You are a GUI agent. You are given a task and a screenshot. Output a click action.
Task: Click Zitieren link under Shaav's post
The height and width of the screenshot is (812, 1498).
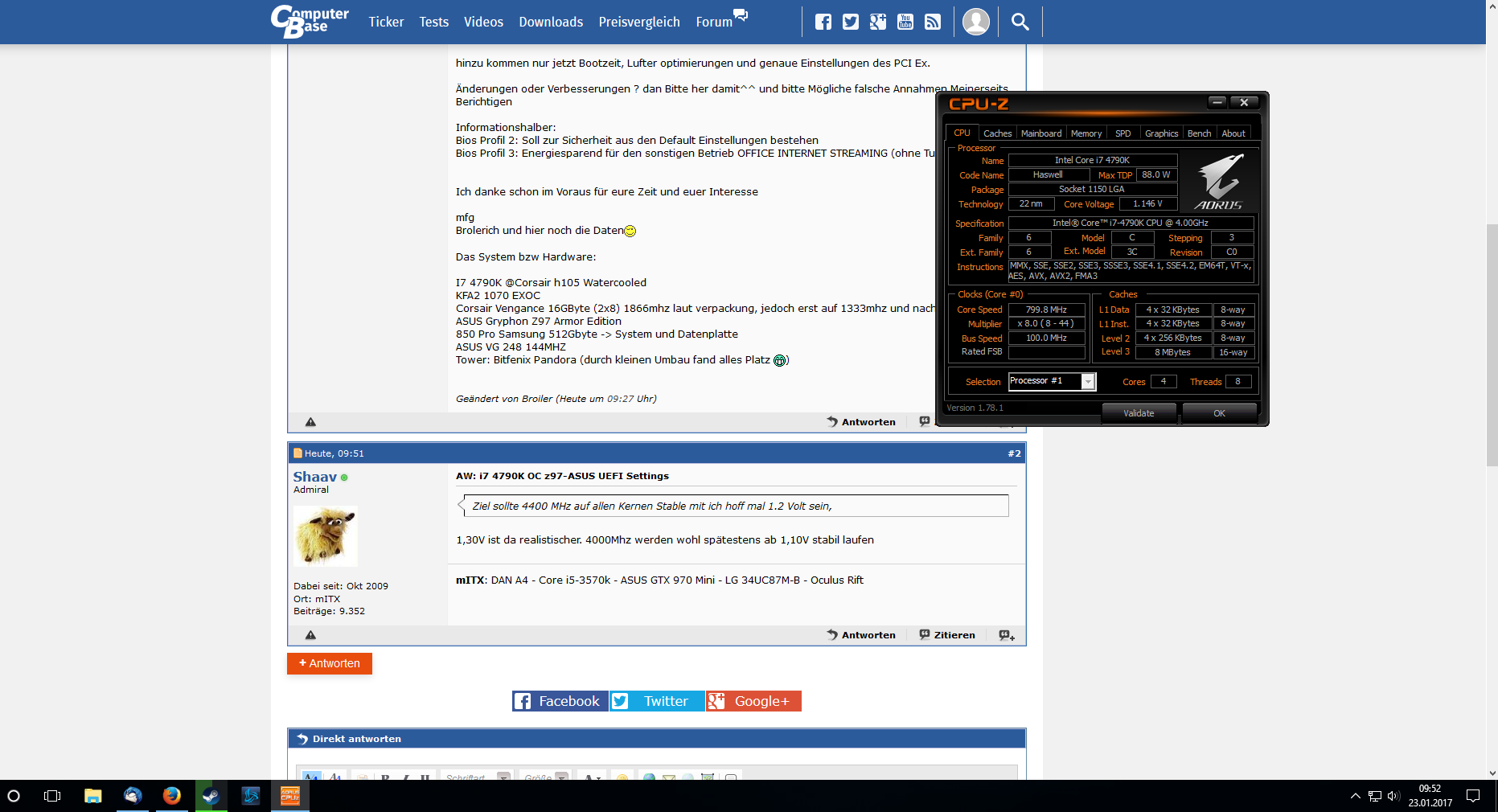(947, 635)
